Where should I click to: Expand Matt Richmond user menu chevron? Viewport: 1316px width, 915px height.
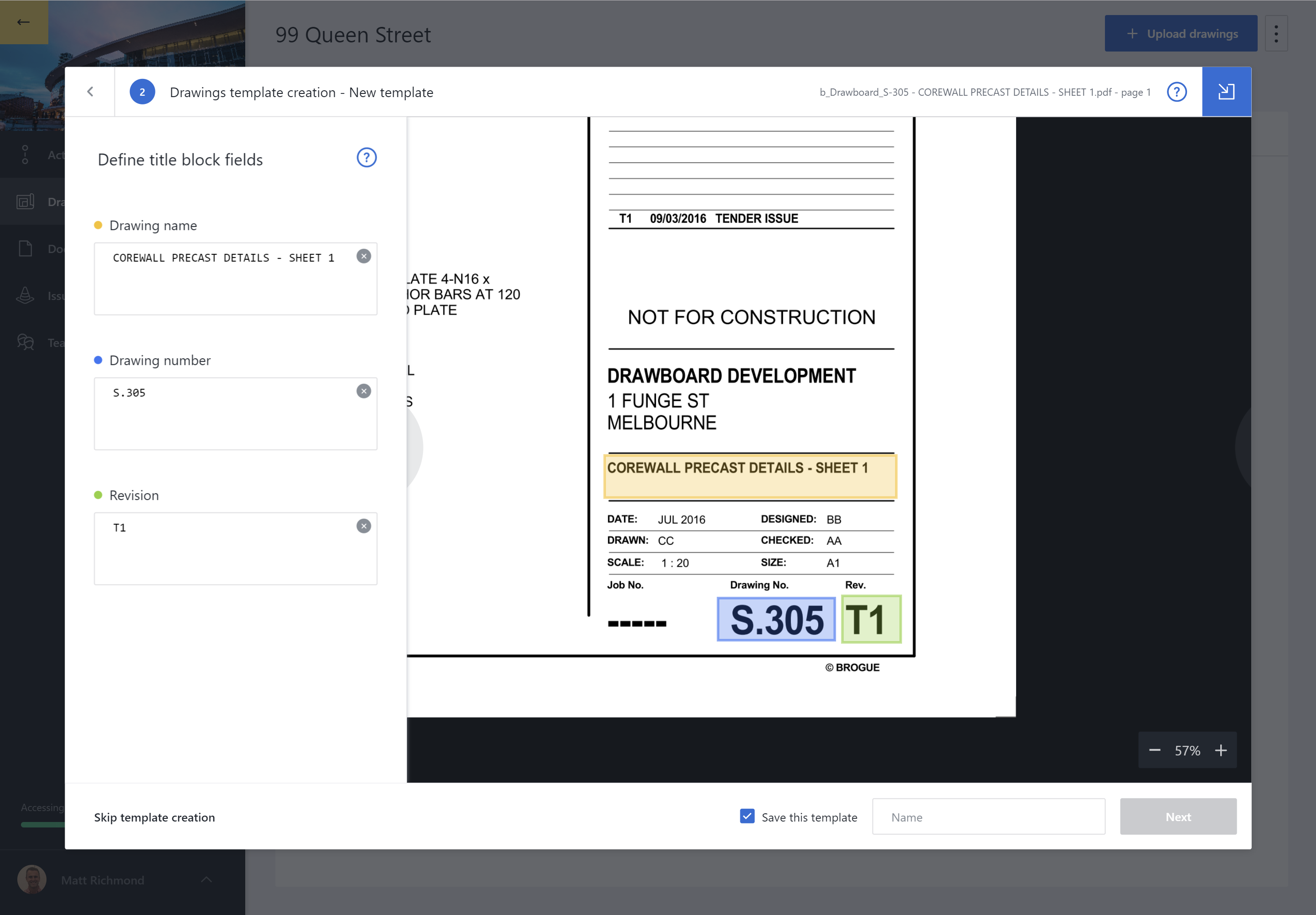tap(206, 879)
